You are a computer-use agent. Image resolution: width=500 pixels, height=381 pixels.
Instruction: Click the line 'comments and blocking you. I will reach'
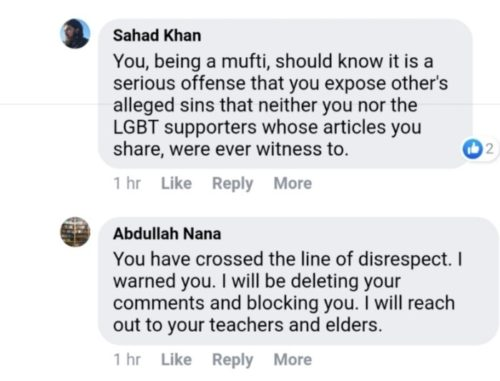tap(284, 303)
